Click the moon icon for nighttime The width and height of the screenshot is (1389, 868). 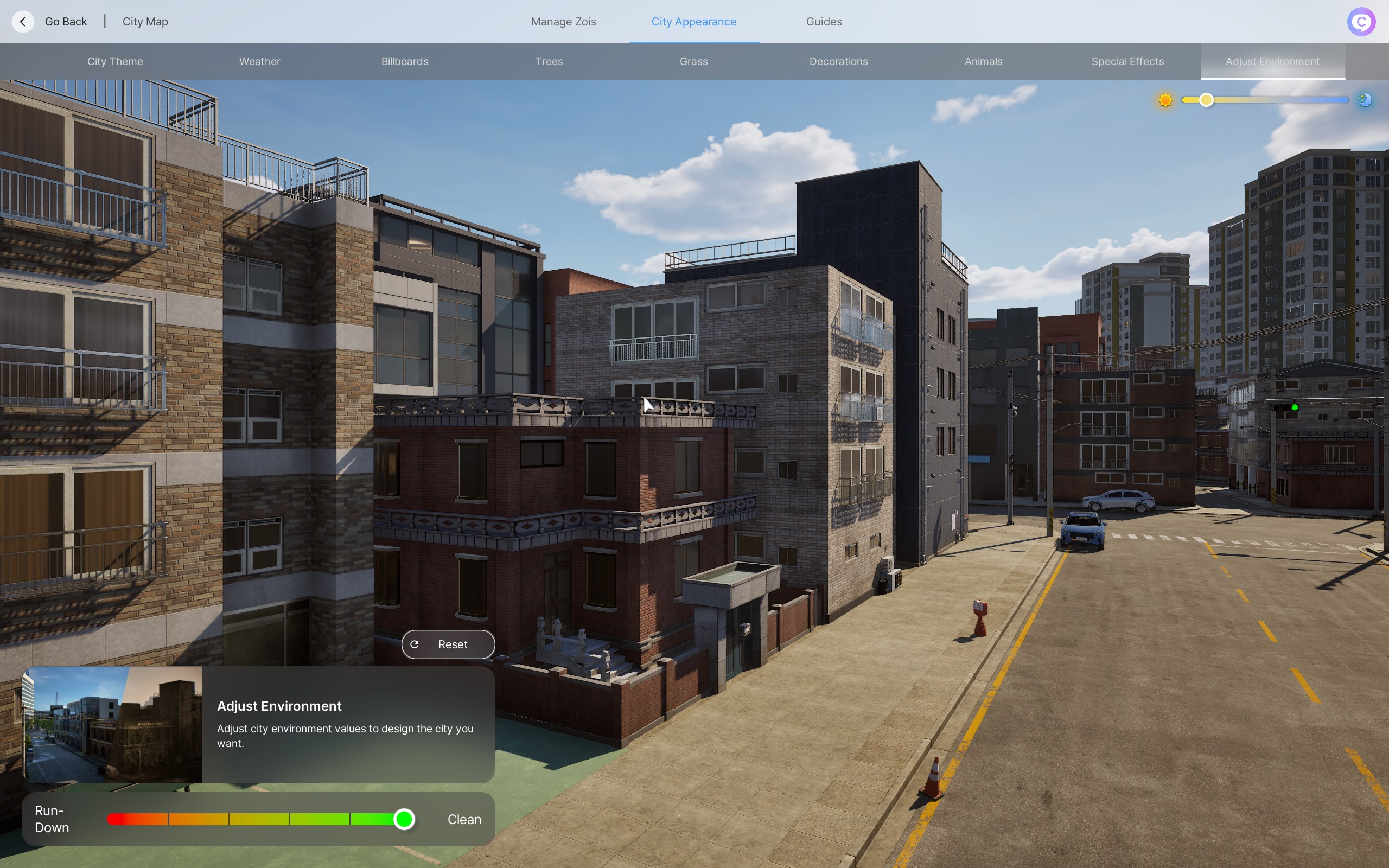point(1365,100)
